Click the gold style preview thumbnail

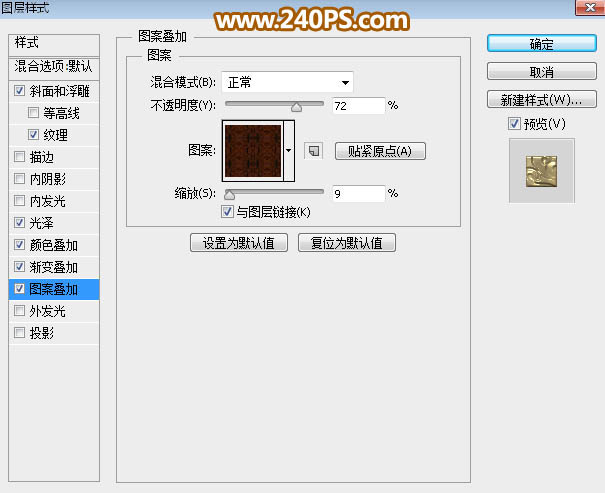click(x=542, y=171)
